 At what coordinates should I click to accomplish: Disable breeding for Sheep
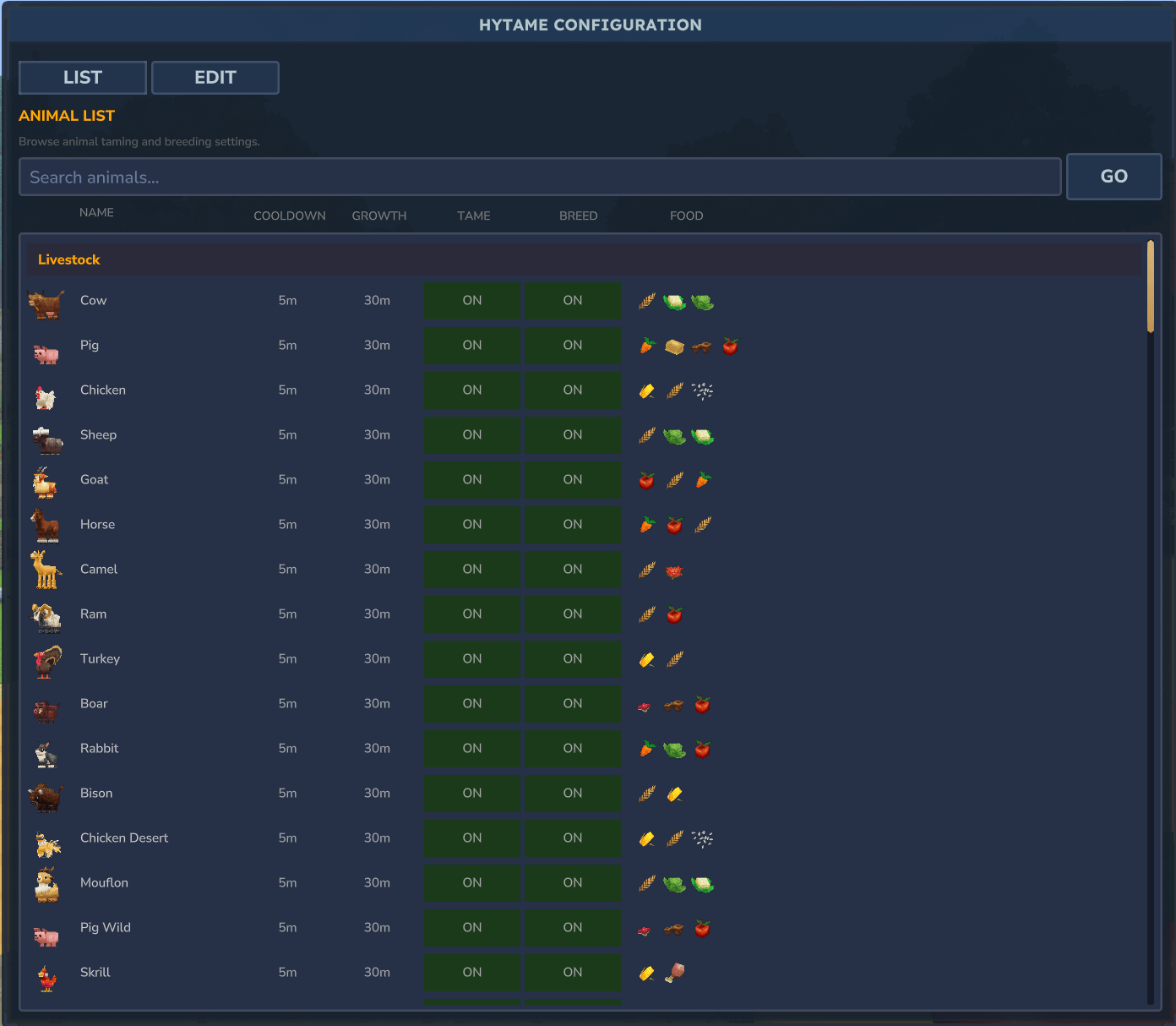point(573,435)
